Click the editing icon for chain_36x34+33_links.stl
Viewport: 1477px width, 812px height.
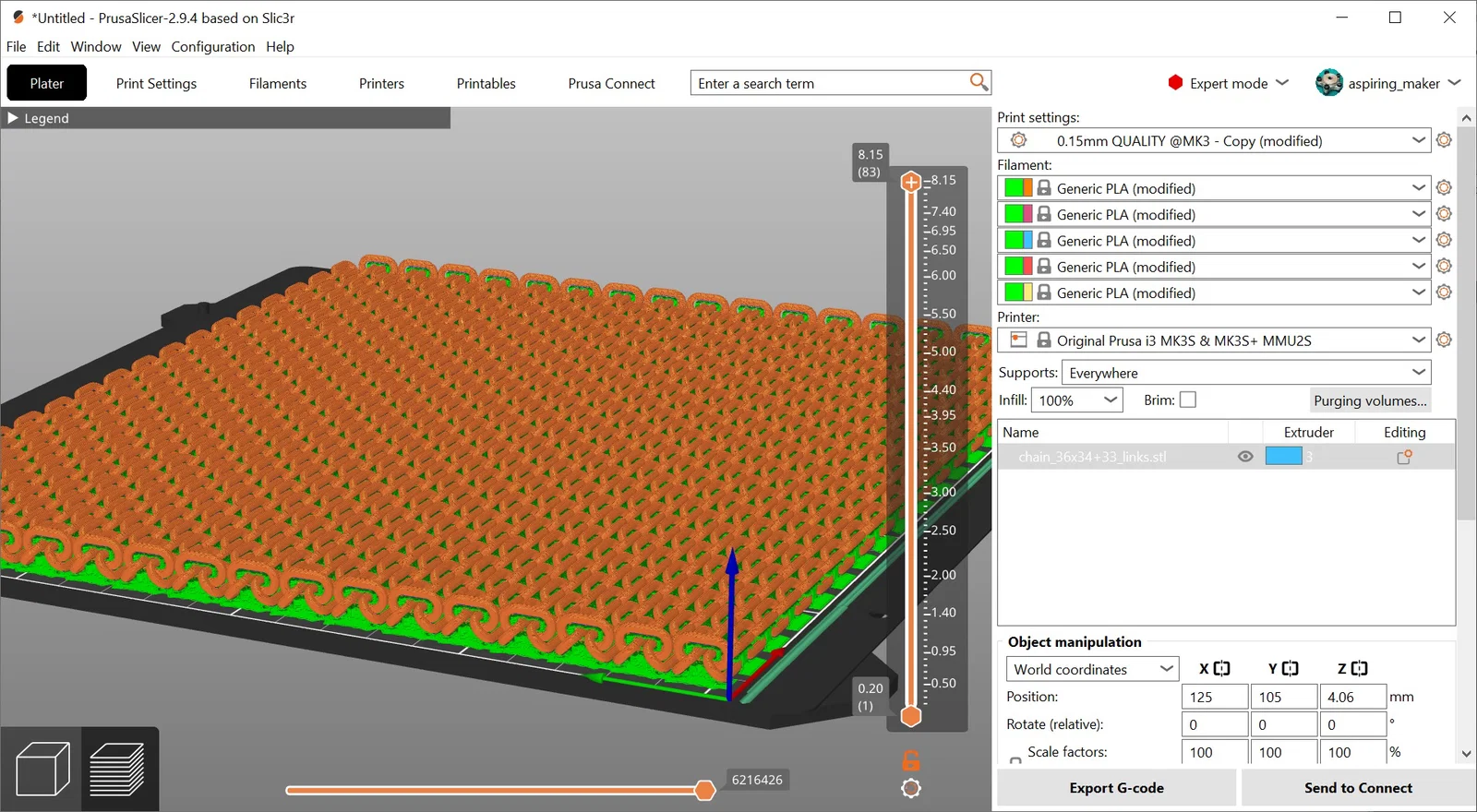[x=1404, y=457]
